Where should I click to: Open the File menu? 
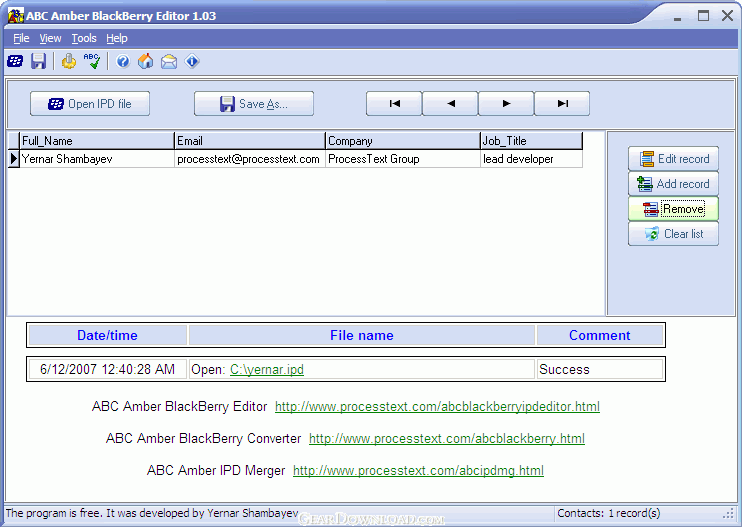pyautogui.click(x=21, y=38)
